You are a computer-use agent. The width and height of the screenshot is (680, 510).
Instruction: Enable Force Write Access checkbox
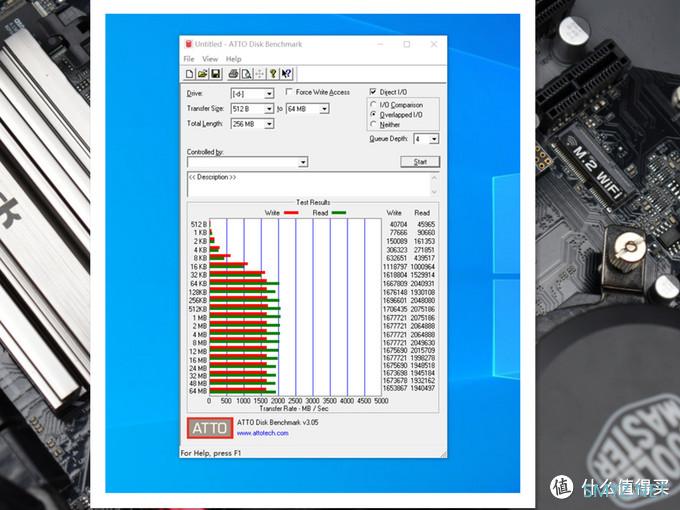(289, 92)
